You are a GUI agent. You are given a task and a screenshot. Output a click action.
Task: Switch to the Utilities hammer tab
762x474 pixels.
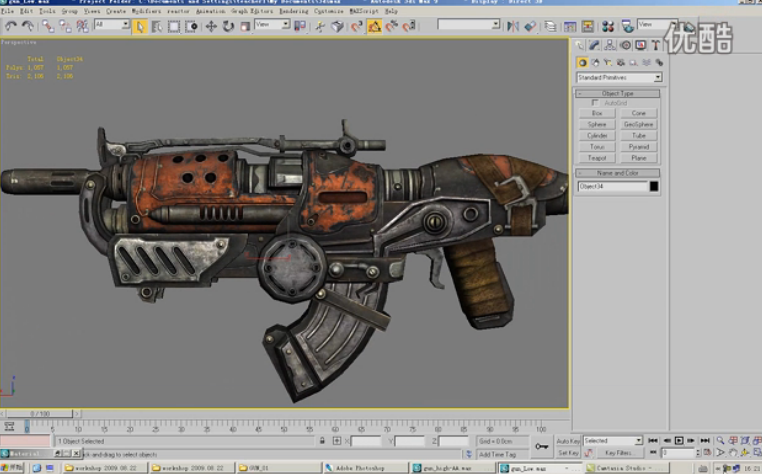click(x=656, y=45)
